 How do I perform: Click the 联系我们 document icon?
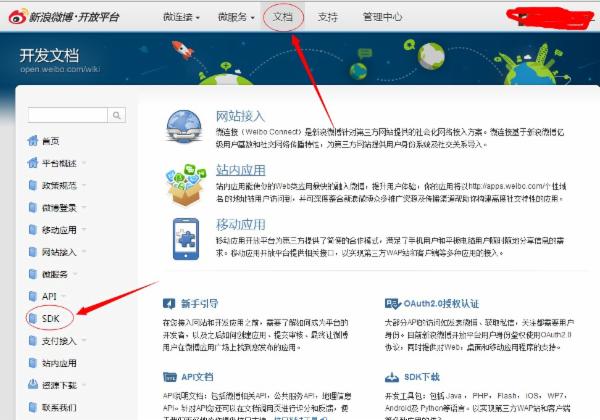coord(33,407)
